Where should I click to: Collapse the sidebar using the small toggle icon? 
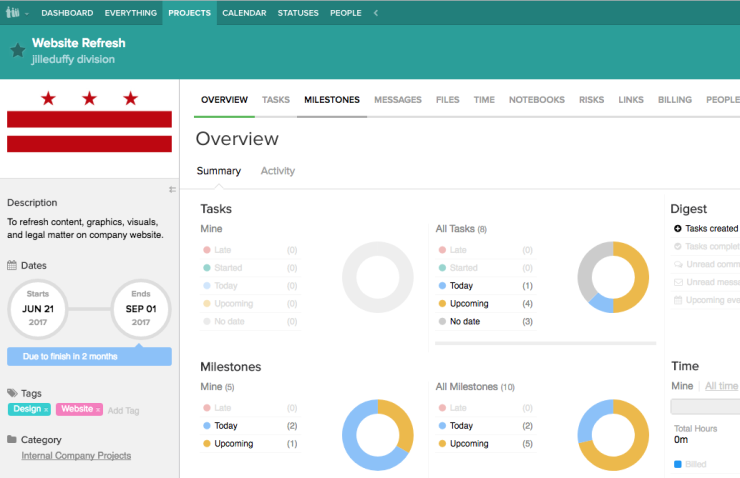pyautogui.click(x=172, y=189)
